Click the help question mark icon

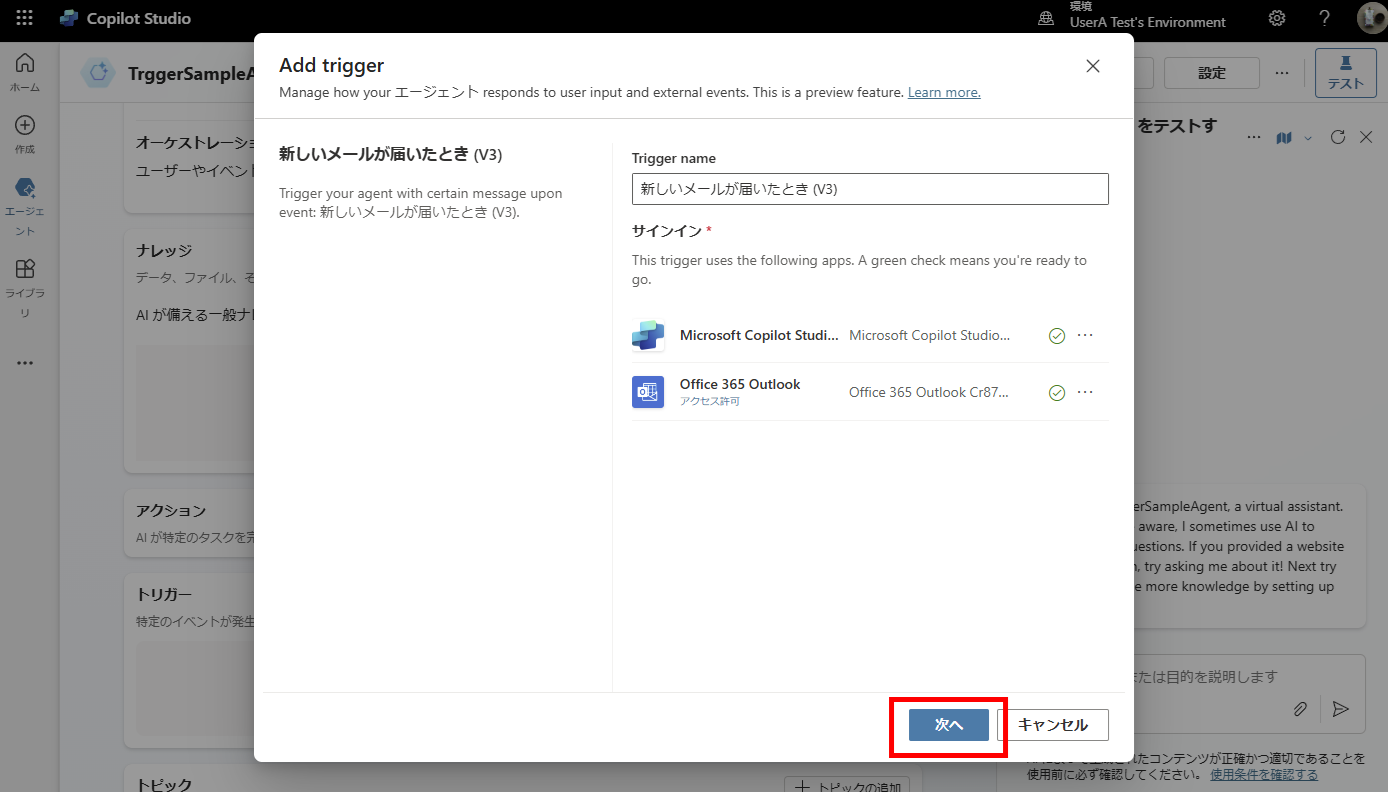pyautogui.click(x=1323, y=17)
